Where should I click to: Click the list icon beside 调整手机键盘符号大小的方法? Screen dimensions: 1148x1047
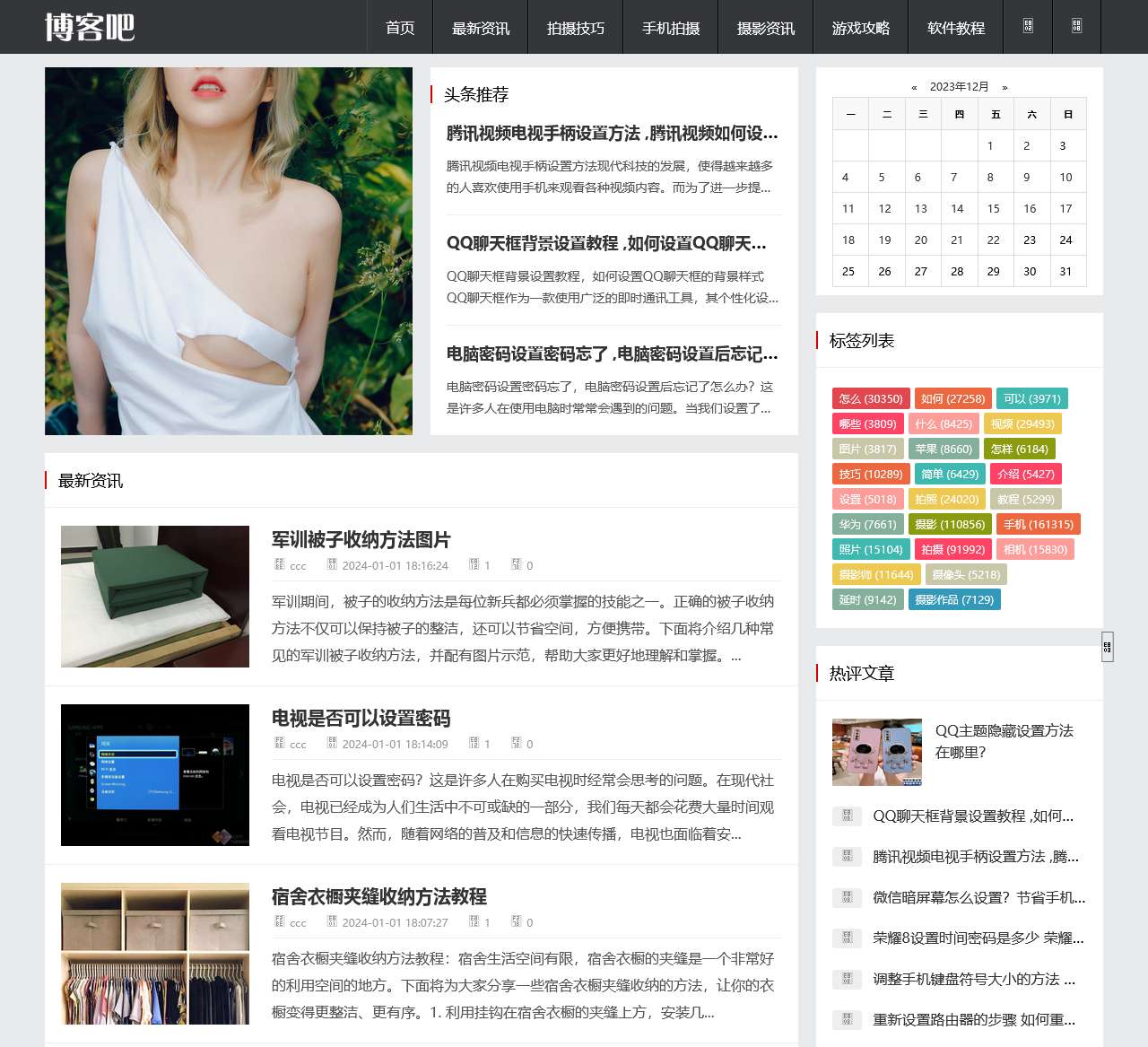(x=847, y=979)
